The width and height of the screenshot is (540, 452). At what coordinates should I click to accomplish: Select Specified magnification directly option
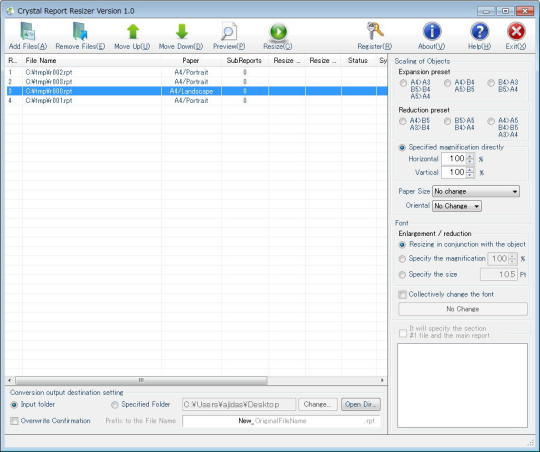[402, 147]
